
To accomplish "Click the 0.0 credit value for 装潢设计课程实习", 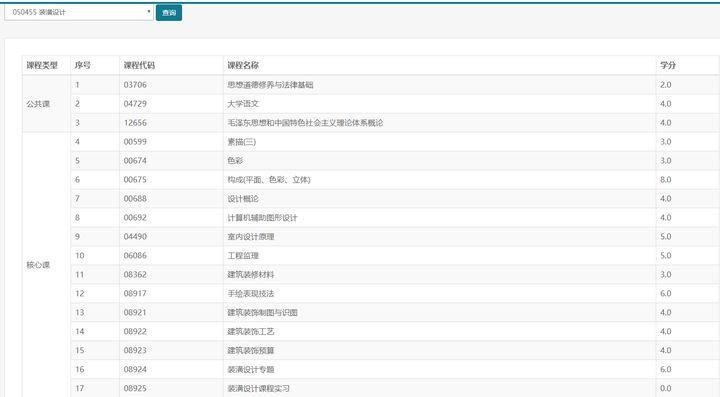I will pyautogui.click(x=666, y=388).
